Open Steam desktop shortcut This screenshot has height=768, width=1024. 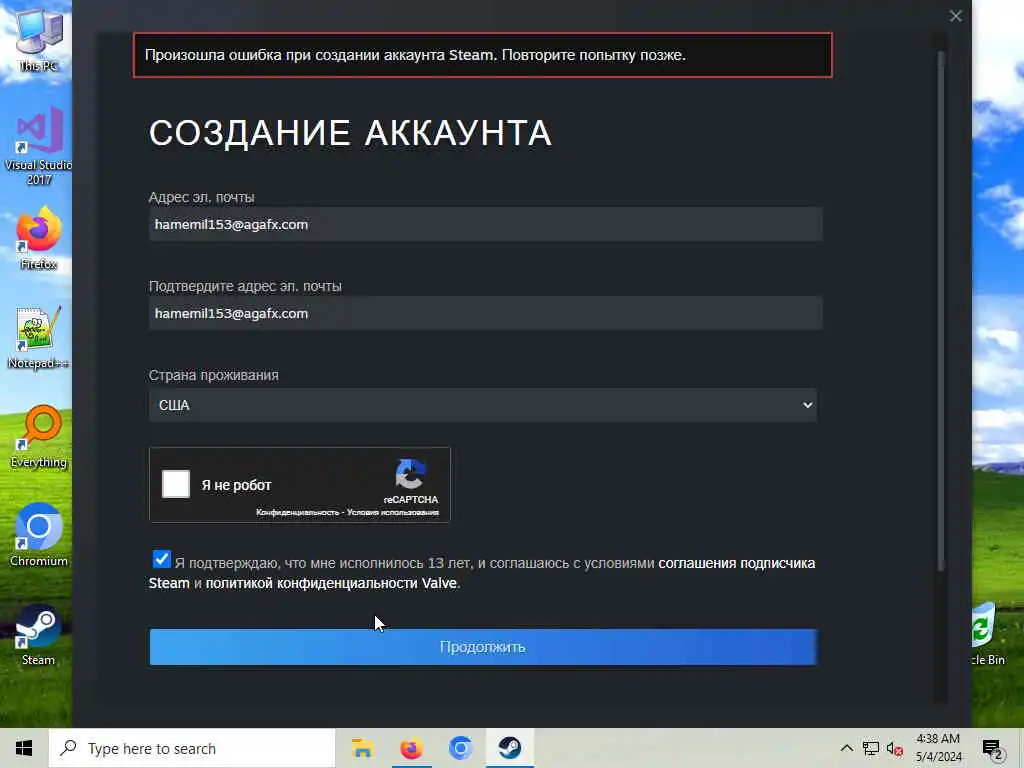(x=39, y=635)
